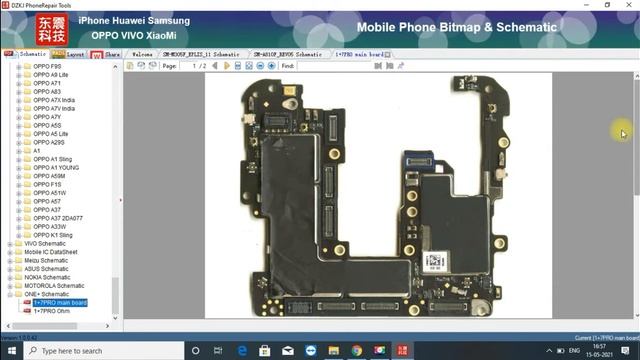Image resolution: width=640 pixels, height=360 pixels.
Task: Open the Windows Start menu
Action: pos(11,351)
